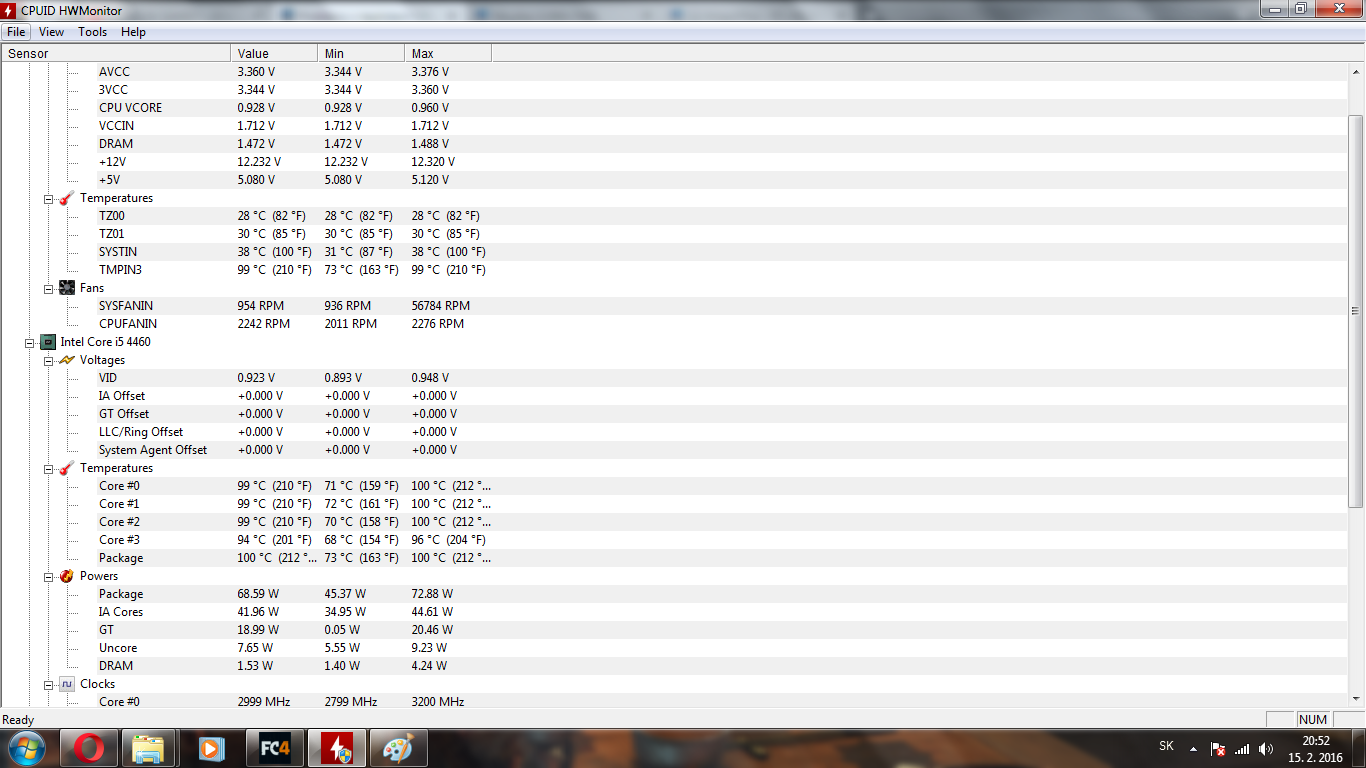Click the 68.59 W package power value
The width and height of the screenshot is (1366, 768).
(258, 594)
